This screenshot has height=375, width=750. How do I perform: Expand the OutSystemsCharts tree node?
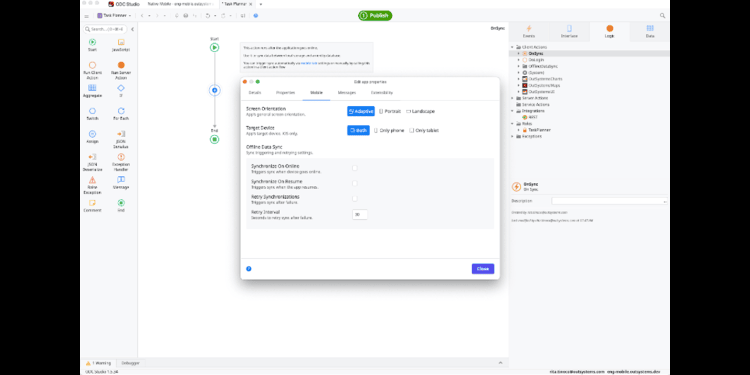(518, 79)
